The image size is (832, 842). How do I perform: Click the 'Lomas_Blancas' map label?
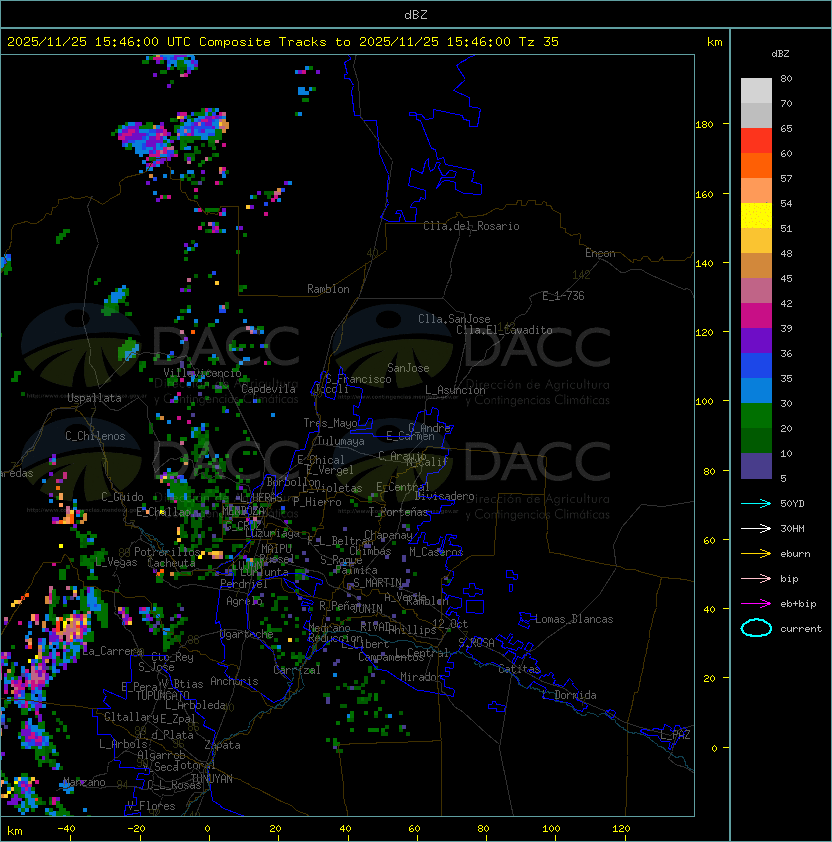click(574, 619)
